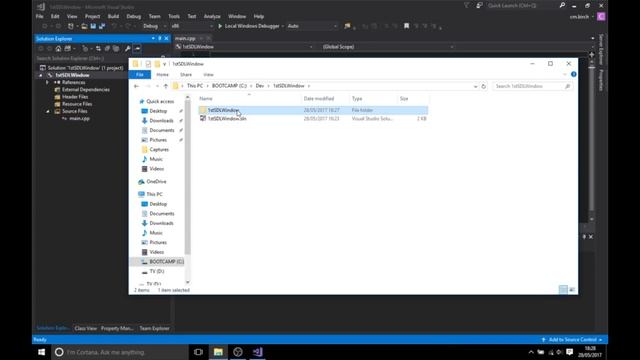Open the Auto dropdown beside the debugger
This screenshot has height=360, width=640.
(x=312, y=26)
